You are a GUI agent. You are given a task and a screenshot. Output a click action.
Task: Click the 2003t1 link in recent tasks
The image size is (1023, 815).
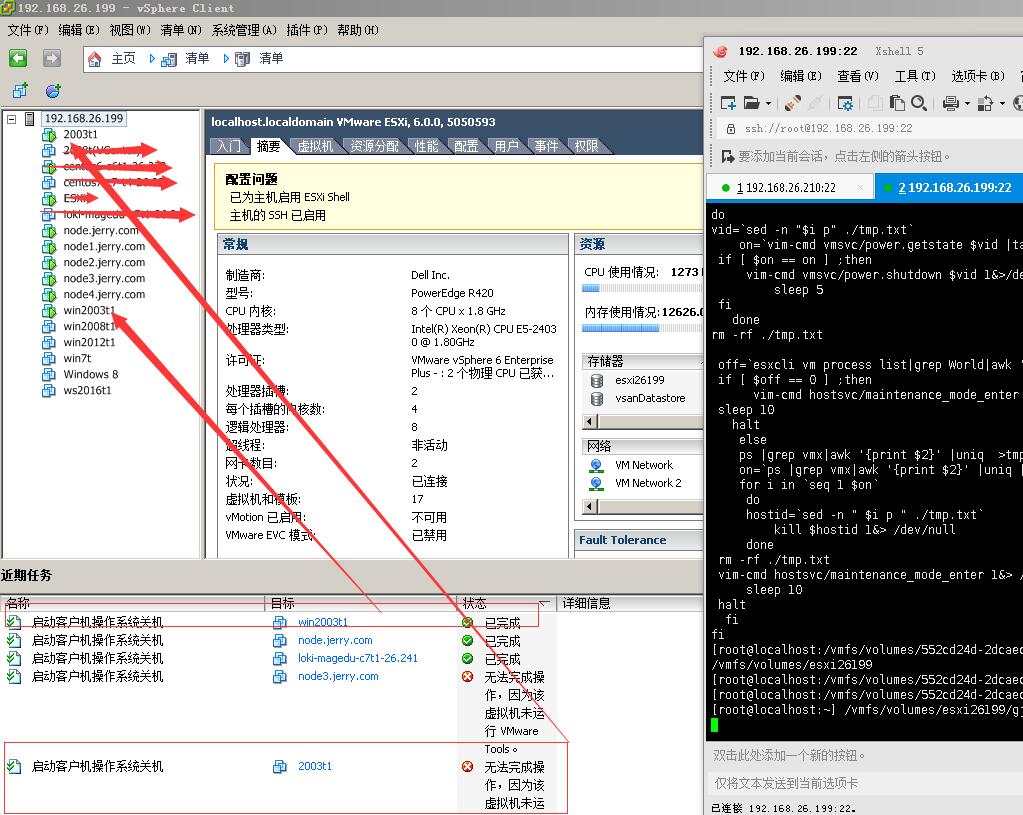pos(314,766)
